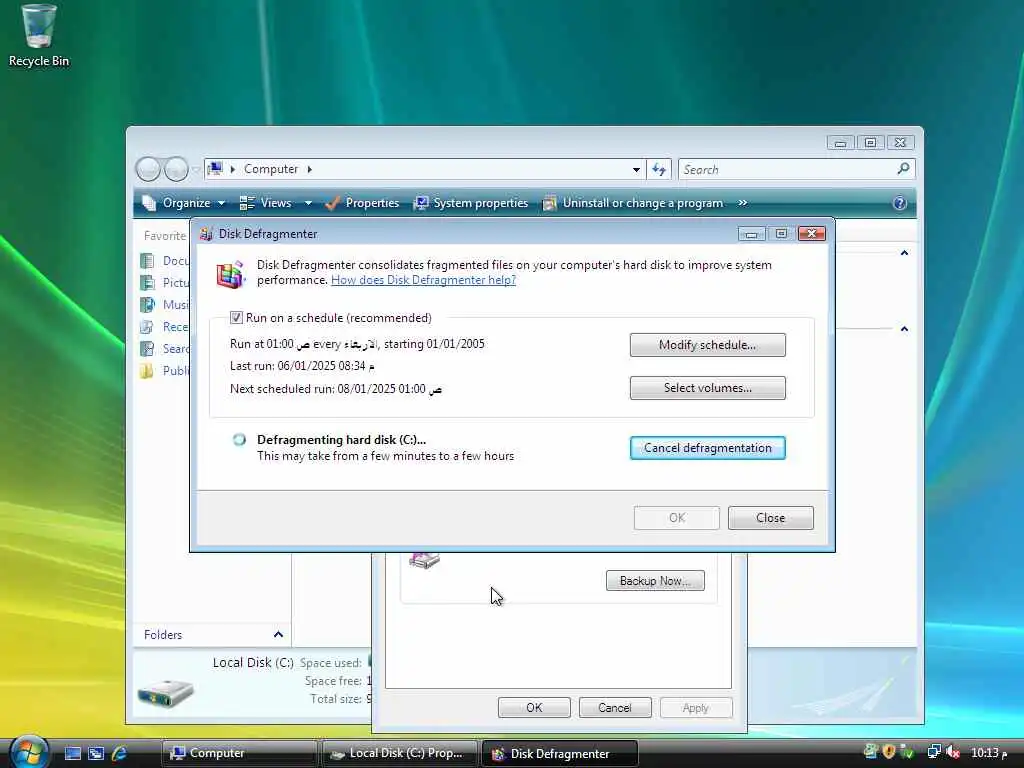Viewport: 1024px width, 768px height.
Task: Open recent pages dropdown next to navigation buttons
Action: [x=195, y=170]
